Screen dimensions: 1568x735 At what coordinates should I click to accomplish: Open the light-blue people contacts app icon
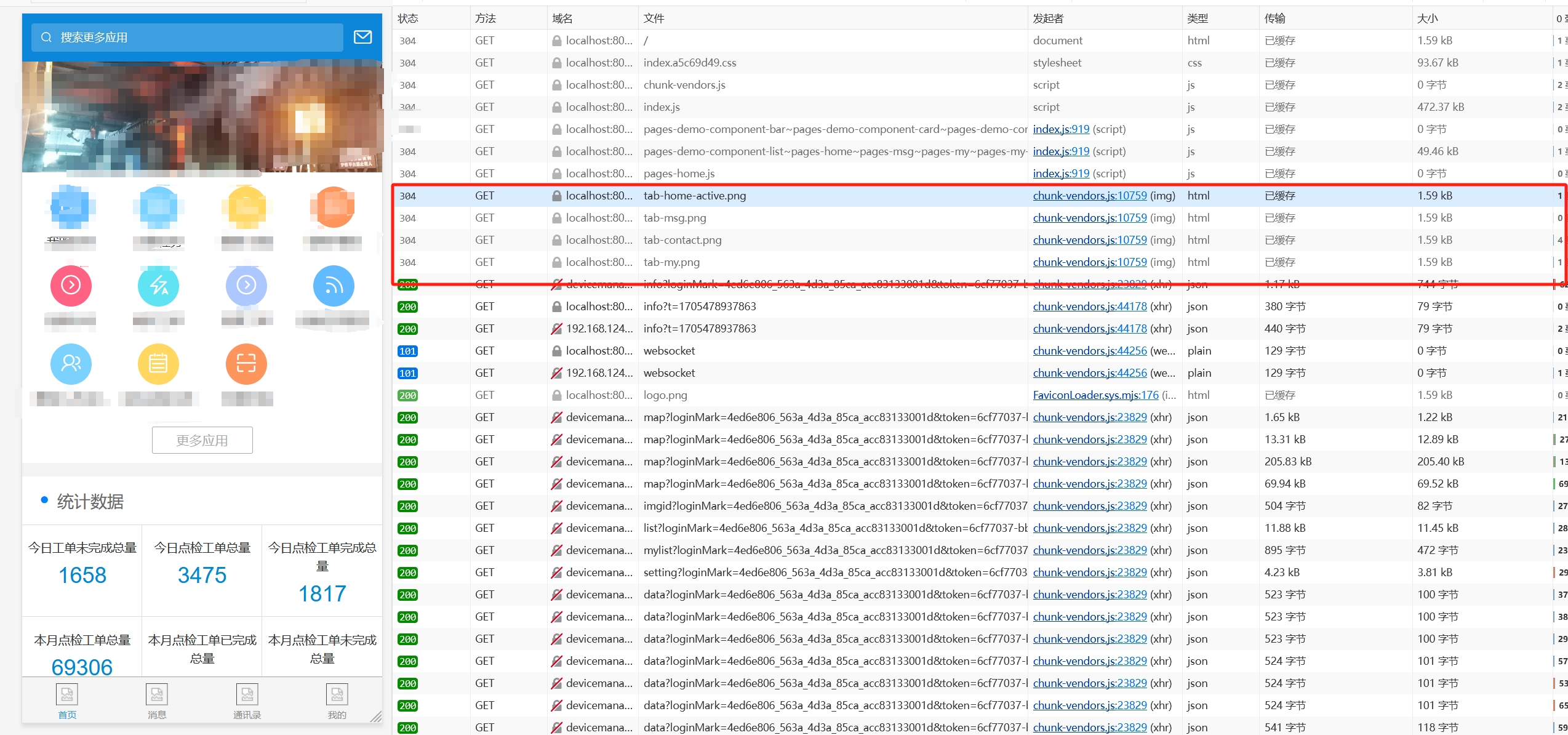[71, 364]
